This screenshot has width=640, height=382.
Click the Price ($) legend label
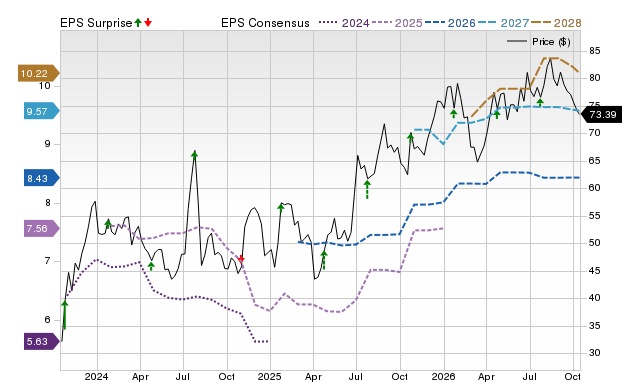pos(551,42)
